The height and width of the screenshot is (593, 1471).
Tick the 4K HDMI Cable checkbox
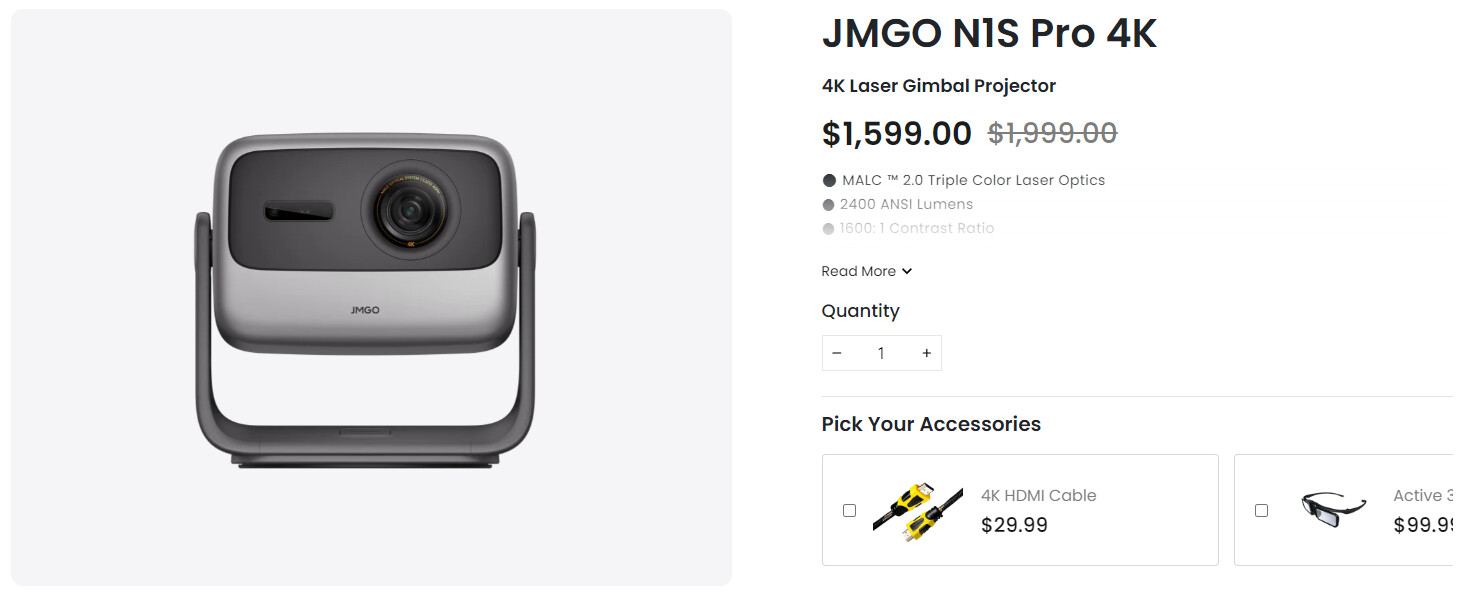pos(849,510)
